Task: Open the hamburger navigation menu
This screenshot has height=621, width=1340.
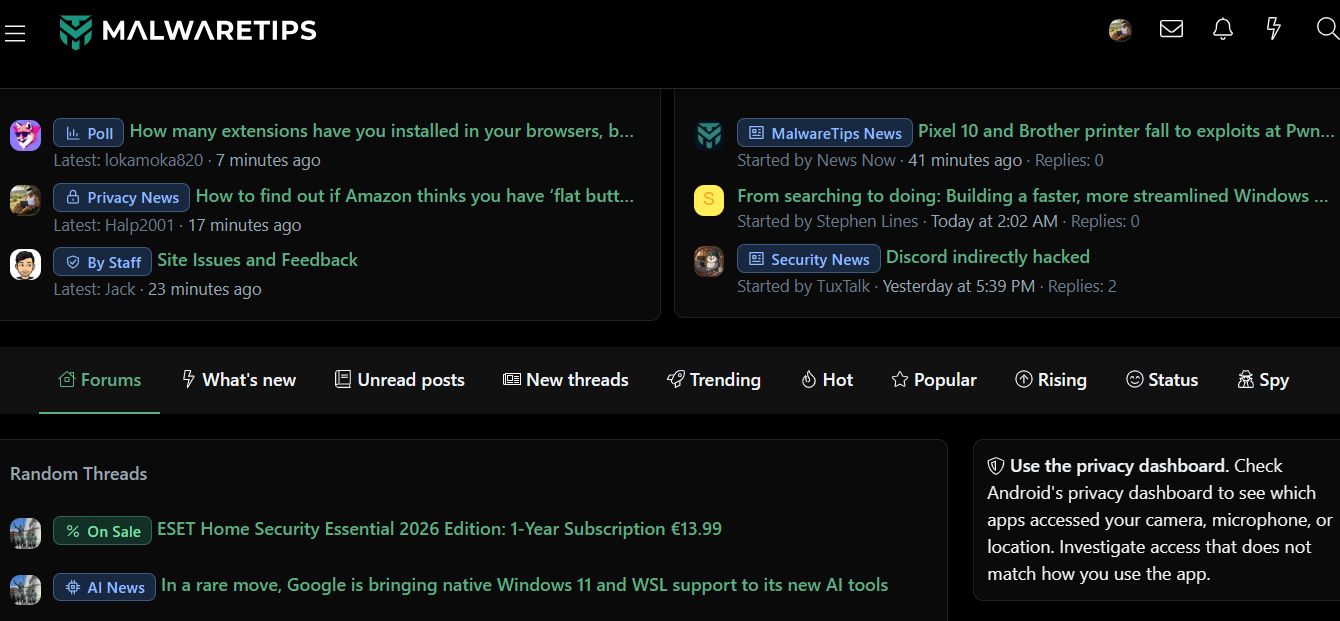Action: pos(15,33)
